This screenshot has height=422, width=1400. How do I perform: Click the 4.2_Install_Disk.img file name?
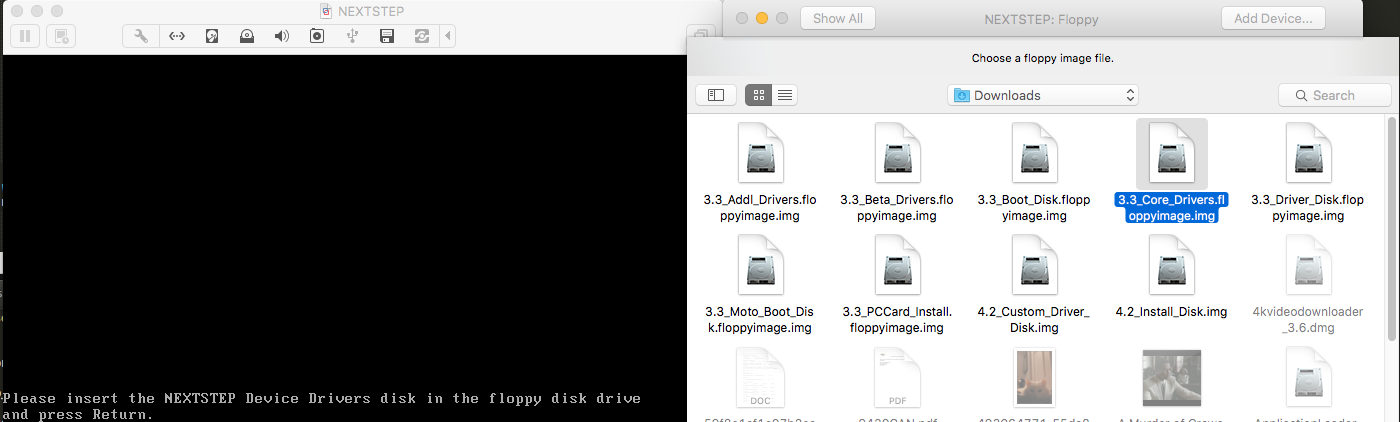[x=1171, y=312]
